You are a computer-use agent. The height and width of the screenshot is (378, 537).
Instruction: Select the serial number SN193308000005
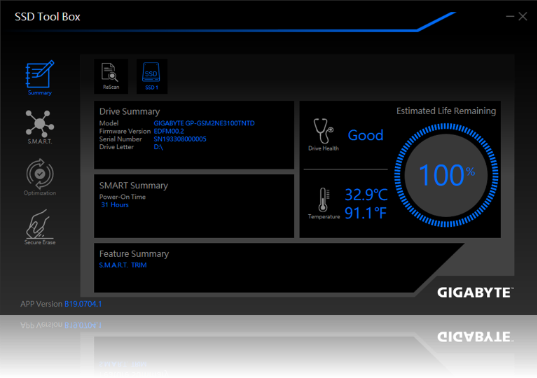[180, 139]
